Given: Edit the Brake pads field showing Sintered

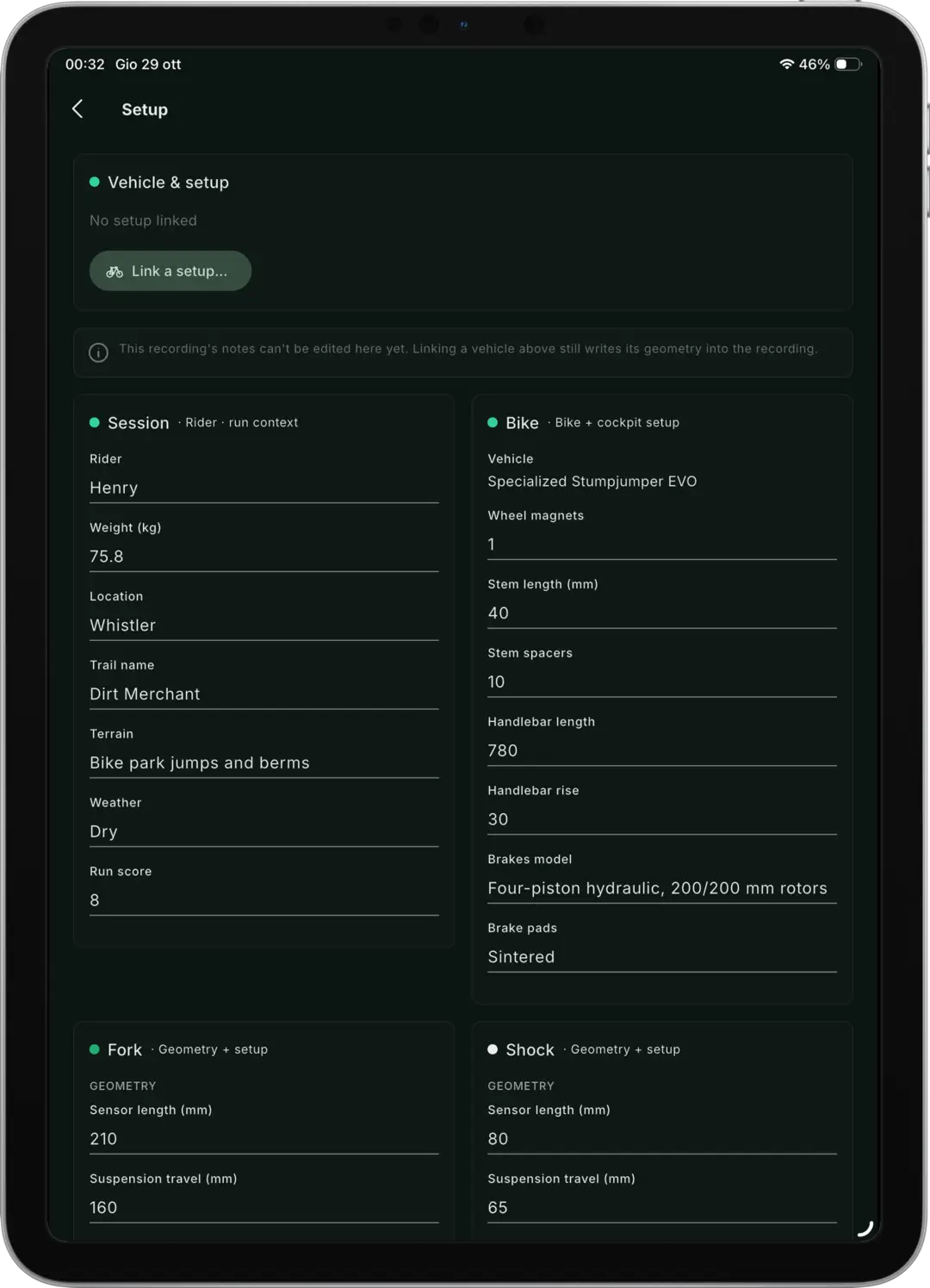Looking at the screenshot, I should [x=662, y=958].
